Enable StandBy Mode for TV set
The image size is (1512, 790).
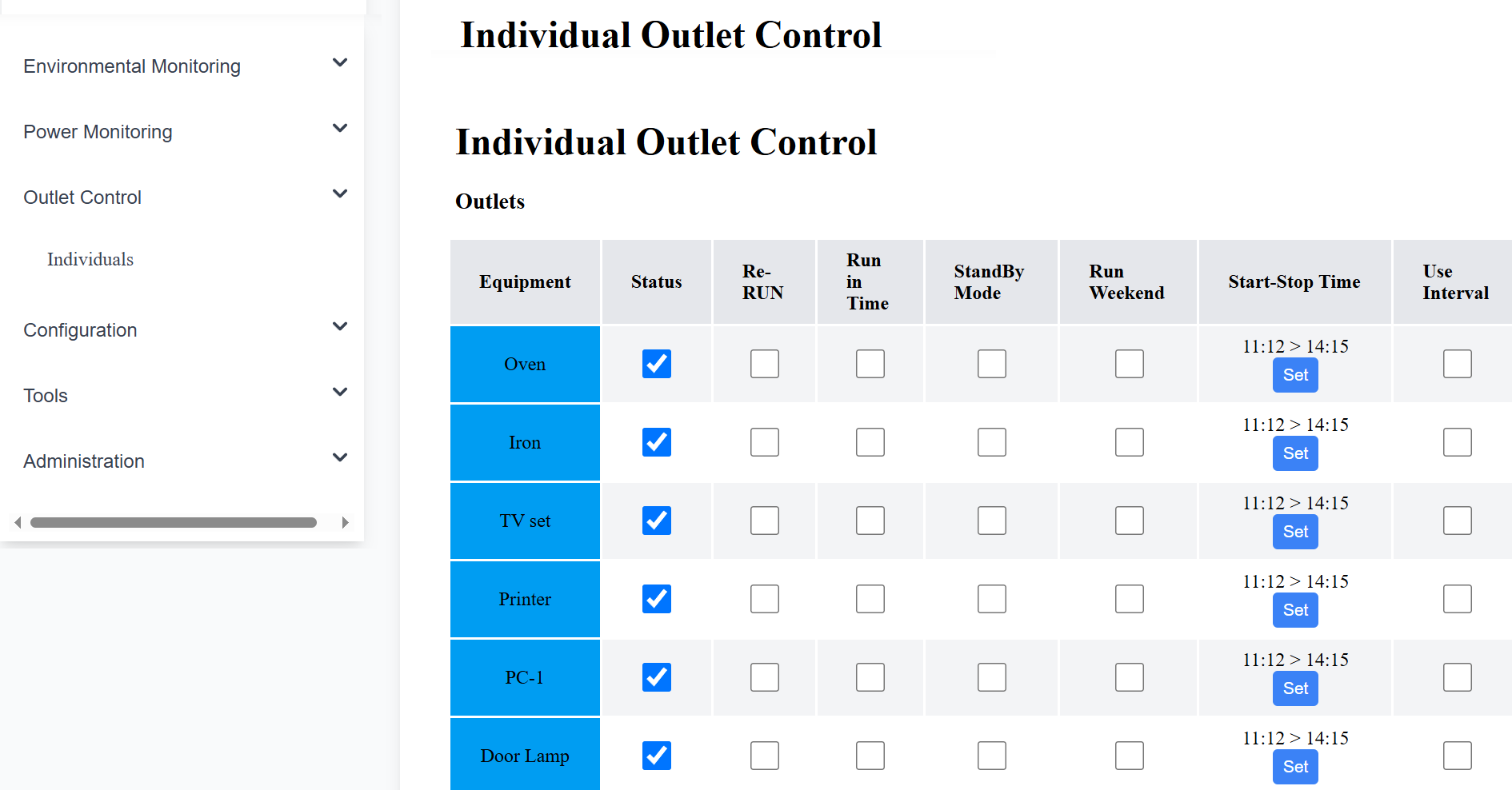(992, 521)
